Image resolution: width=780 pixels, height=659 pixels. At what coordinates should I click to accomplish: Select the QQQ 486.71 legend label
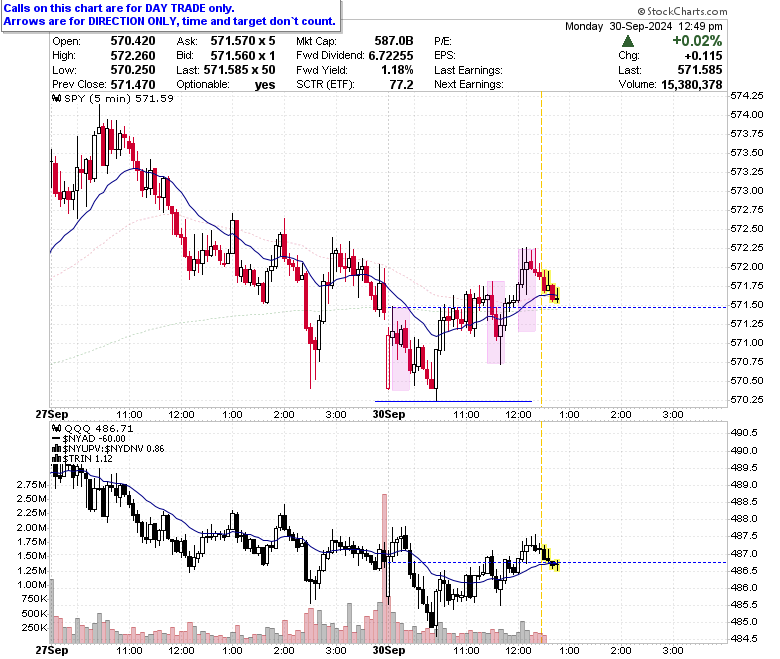[x=99, y=428]
